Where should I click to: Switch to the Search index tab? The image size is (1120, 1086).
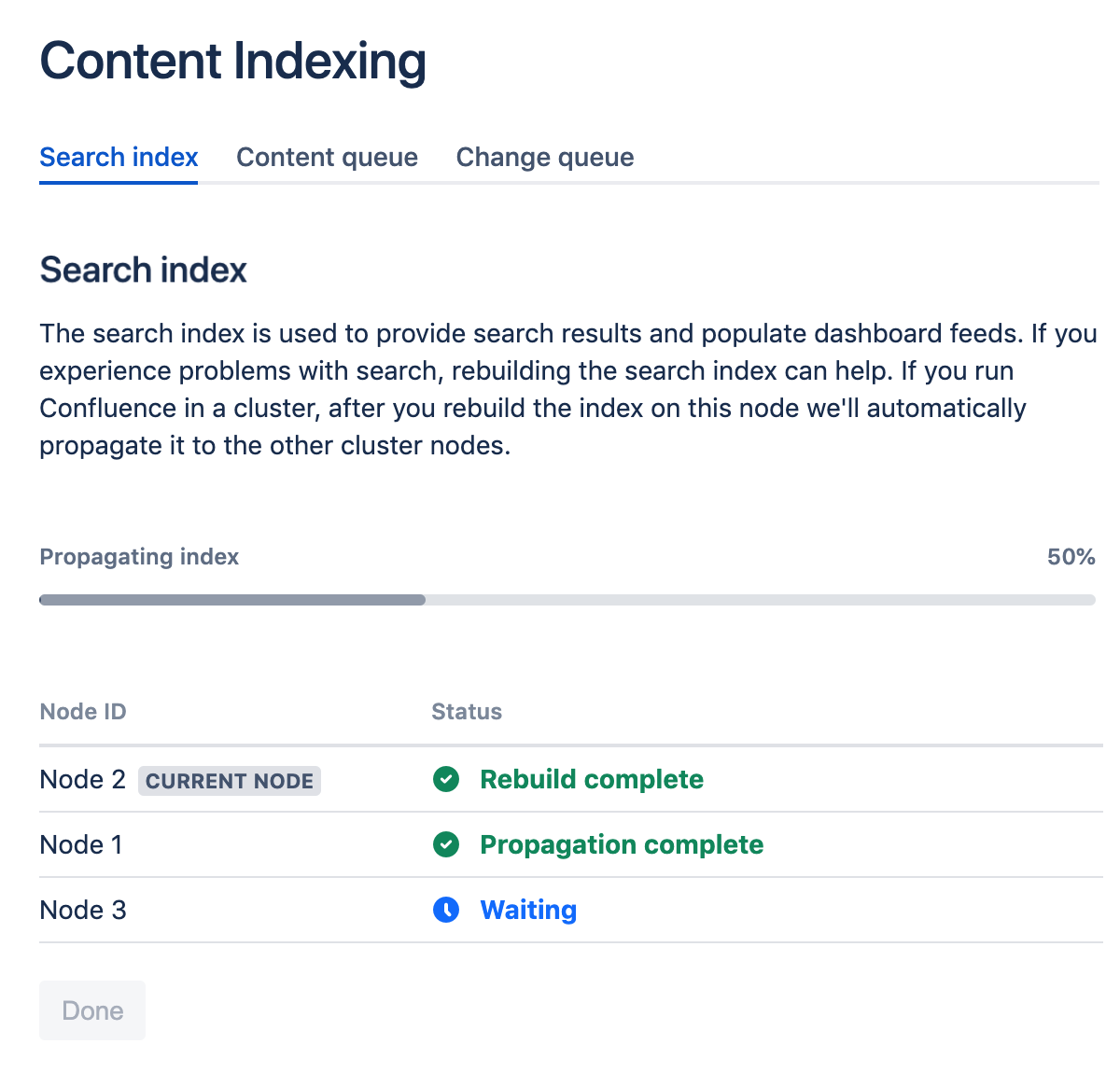119,157
